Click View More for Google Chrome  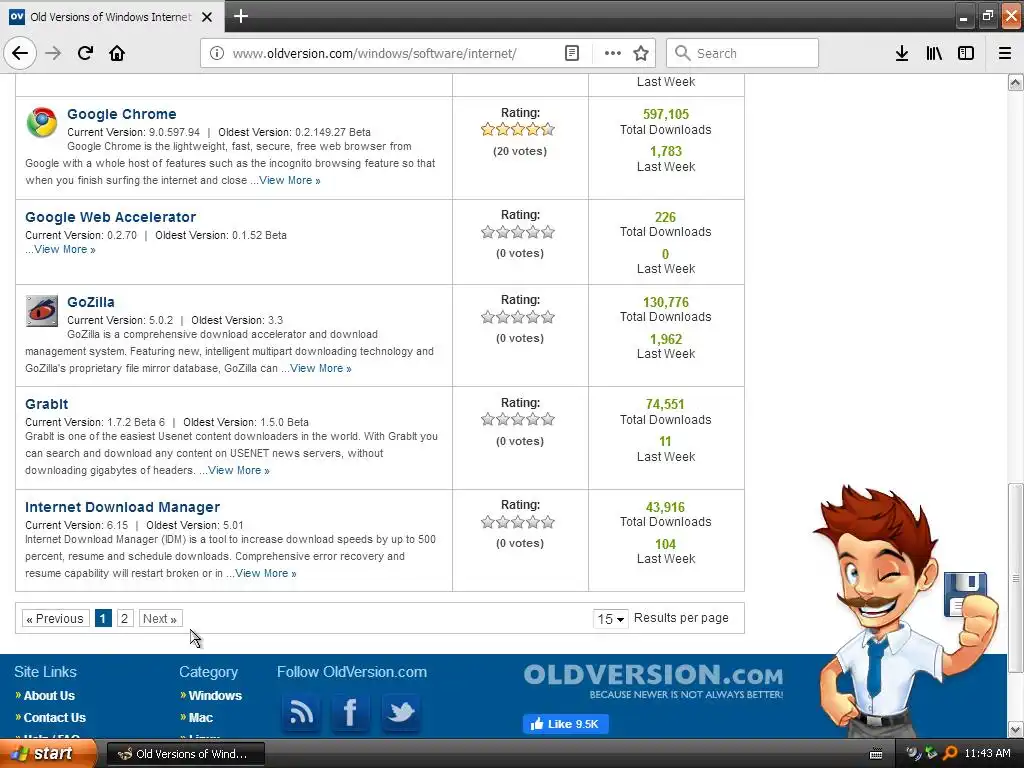pos(290,180)
